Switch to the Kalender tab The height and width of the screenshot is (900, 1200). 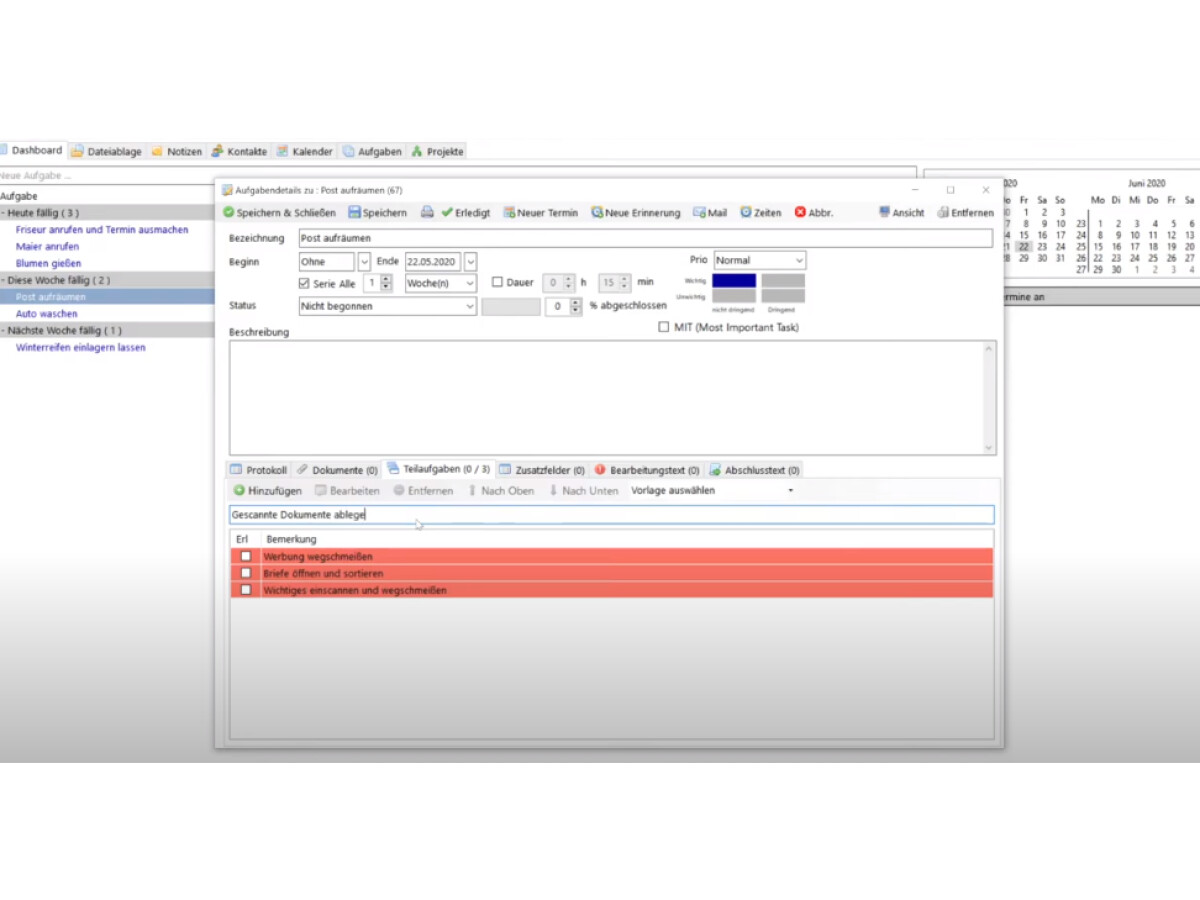305,152
